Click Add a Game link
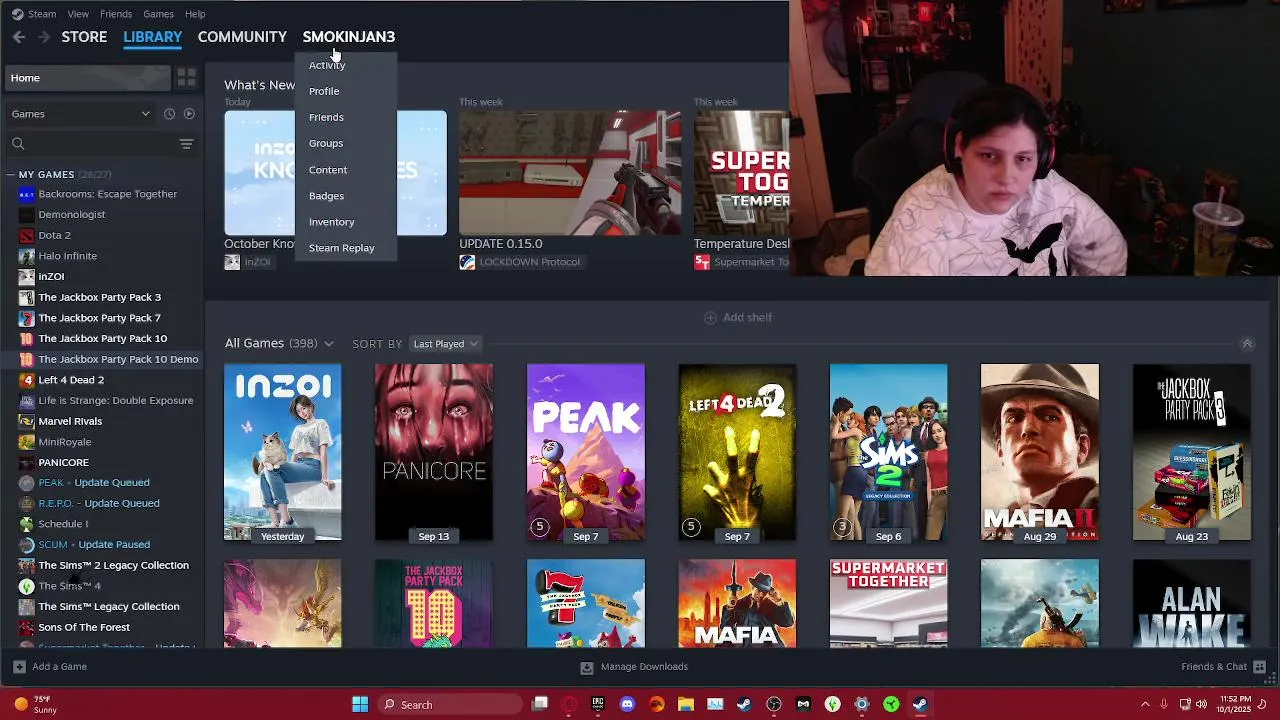The image size is (1280, 720). click(59, 667)
